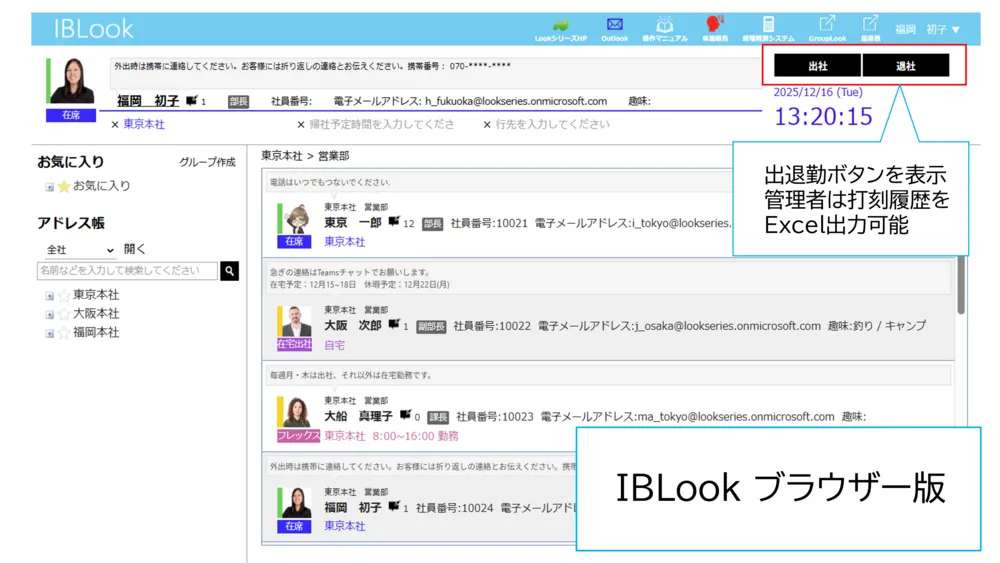The height and width of the screenshot is (563, 1000).
Task: Click the 開く button next to 全社
Action: [135, 249]
